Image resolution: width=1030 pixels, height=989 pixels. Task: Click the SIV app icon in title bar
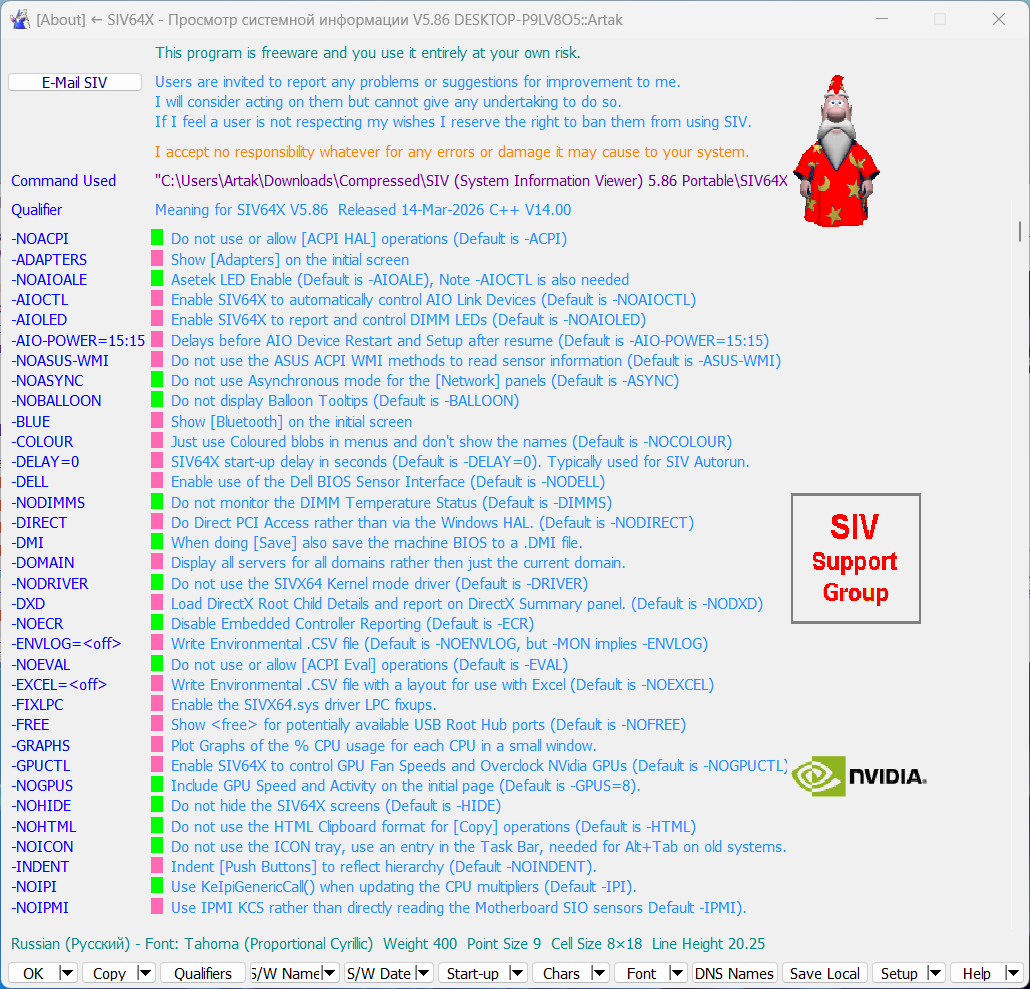[20, 20]
